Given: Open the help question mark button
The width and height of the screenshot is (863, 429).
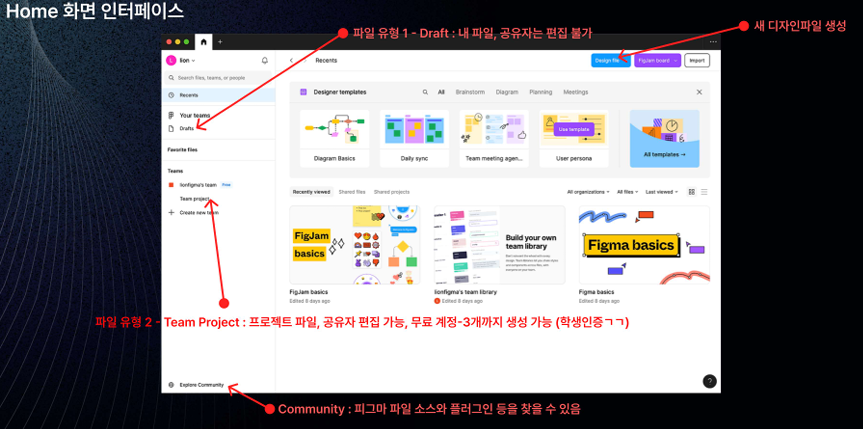Looking at the screenshot, I should click(709, 381).
